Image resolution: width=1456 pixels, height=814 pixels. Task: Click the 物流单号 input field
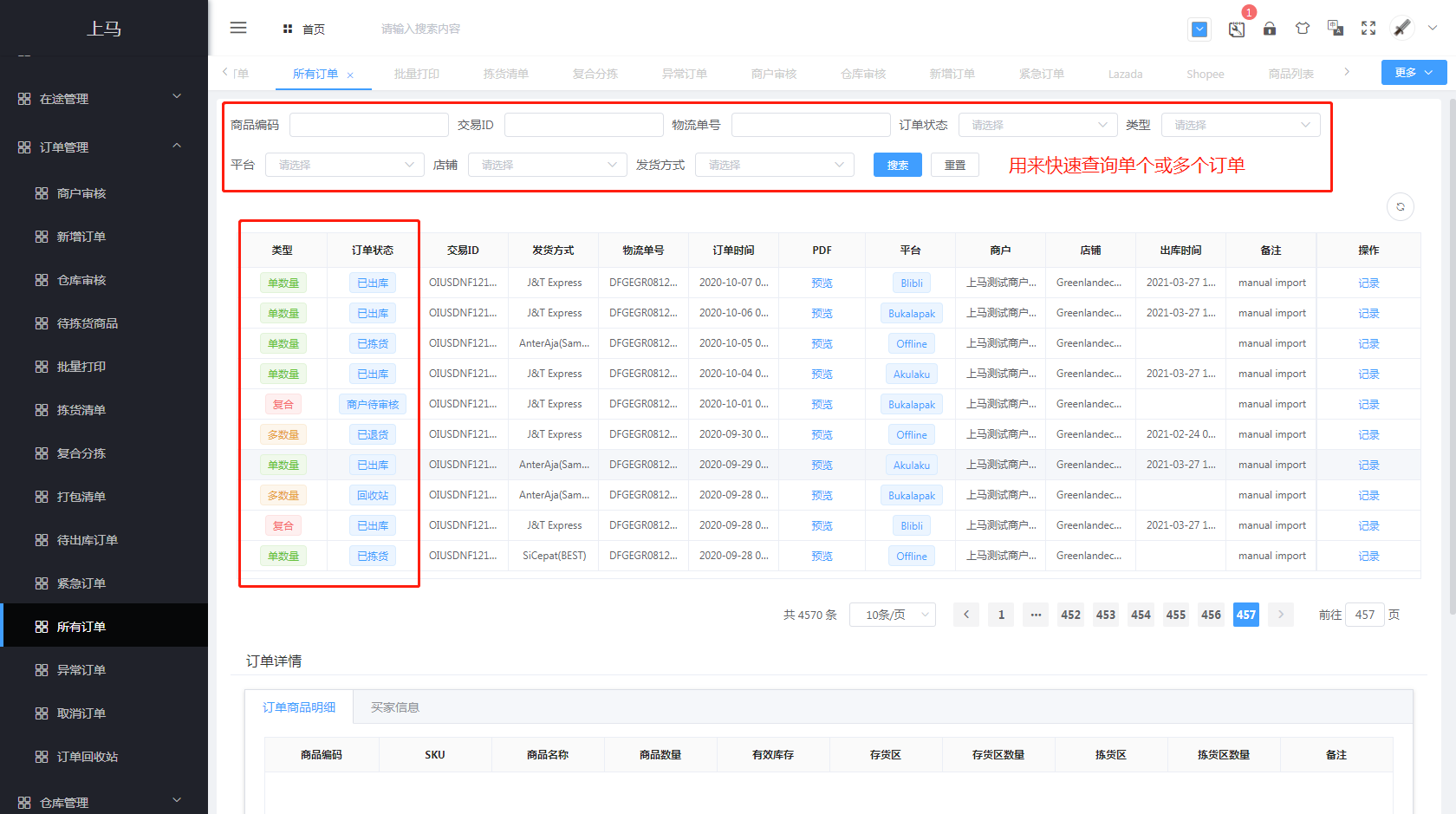pyautogui.click(x=811, y=125)
